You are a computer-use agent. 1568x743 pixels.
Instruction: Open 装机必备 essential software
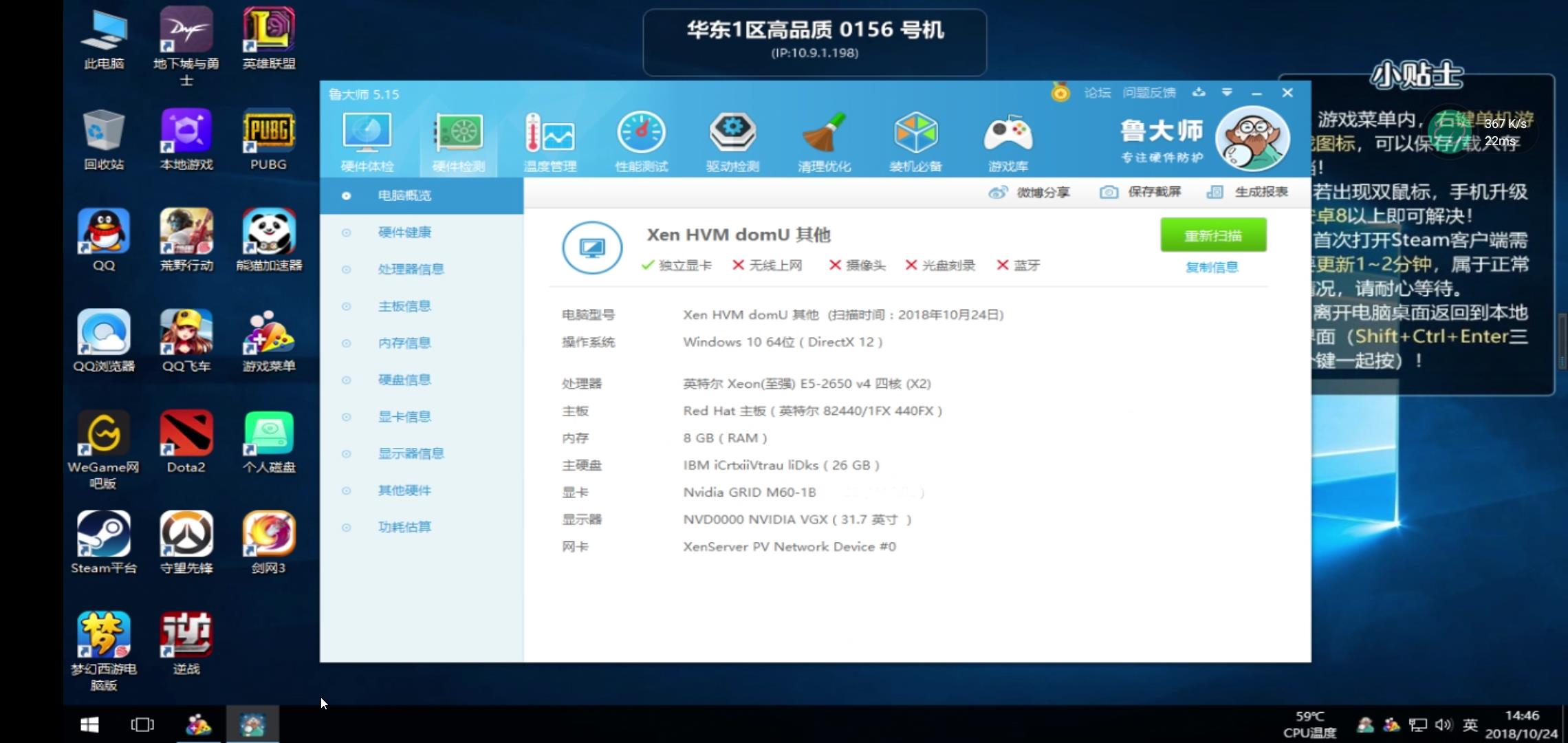pos(915,142)
